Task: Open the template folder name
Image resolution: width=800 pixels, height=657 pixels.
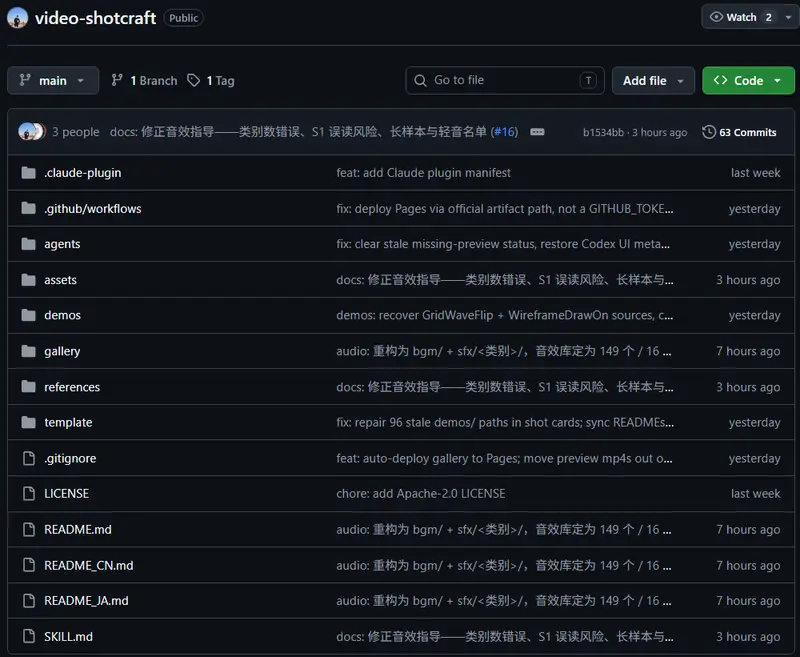Action: 68,422
